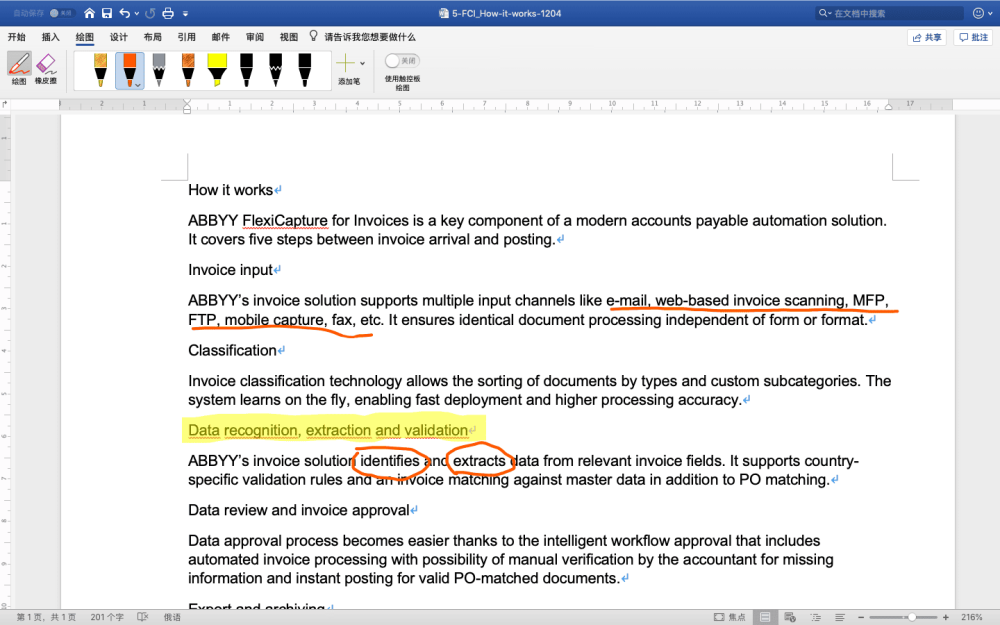Viewport: 1000px width, 625px height.
Task: Click the circled word identifies
Action: [x=390, y=460]
